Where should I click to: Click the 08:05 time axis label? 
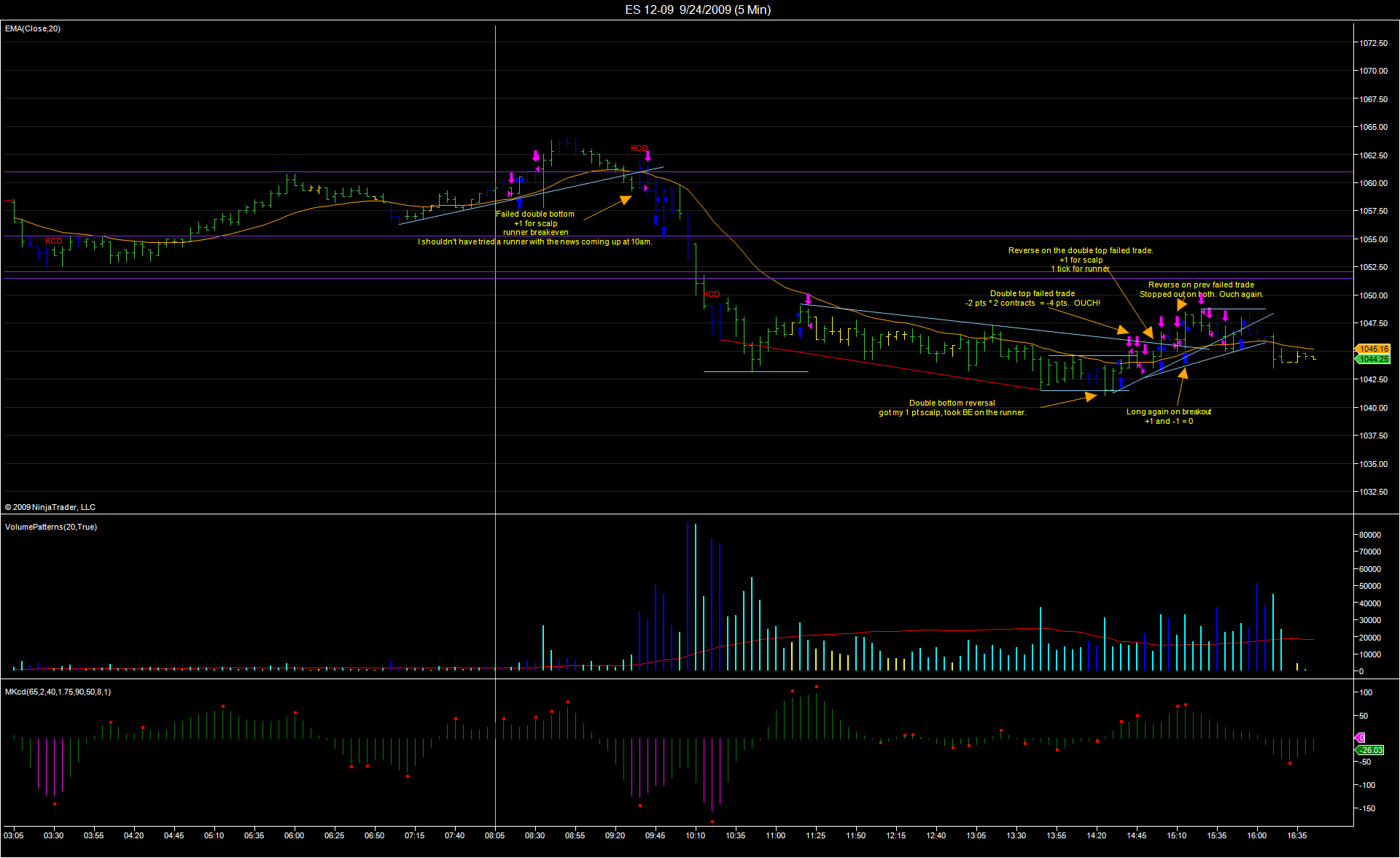click(x=494, y=835)
